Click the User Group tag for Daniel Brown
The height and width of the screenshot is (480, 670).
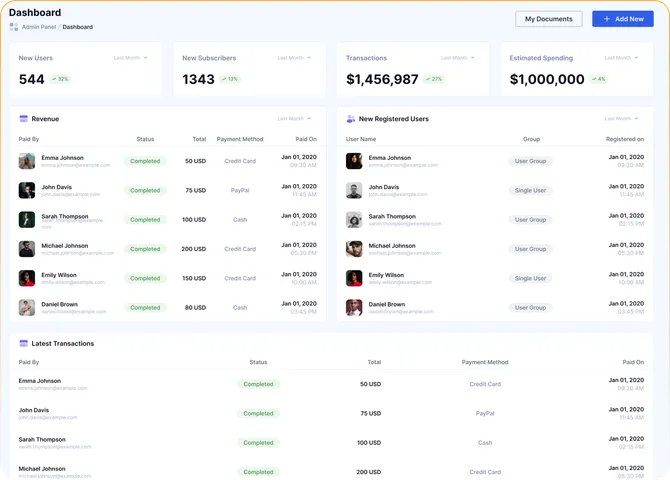[x=530, y=307]
